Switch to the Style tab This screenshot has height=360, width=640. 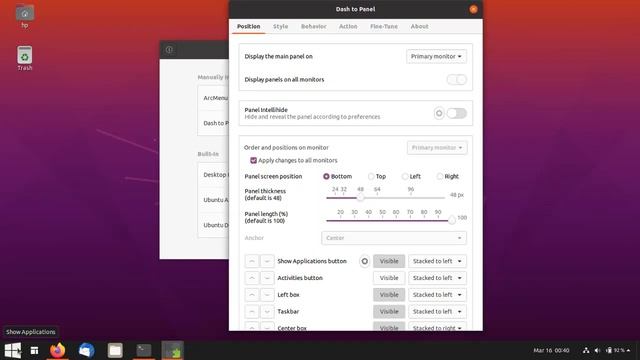[x=280, y=26]
